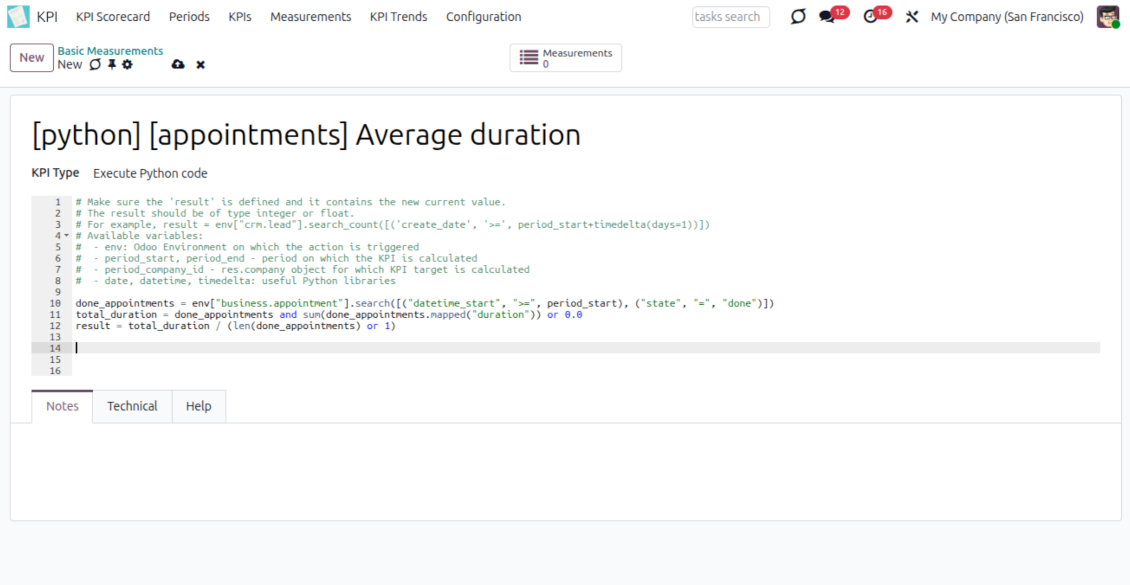Image resolution: width=1130 pixels, height=585 pixels.
Task: Open the Configuration menu
Action: [x=483, y=17]
